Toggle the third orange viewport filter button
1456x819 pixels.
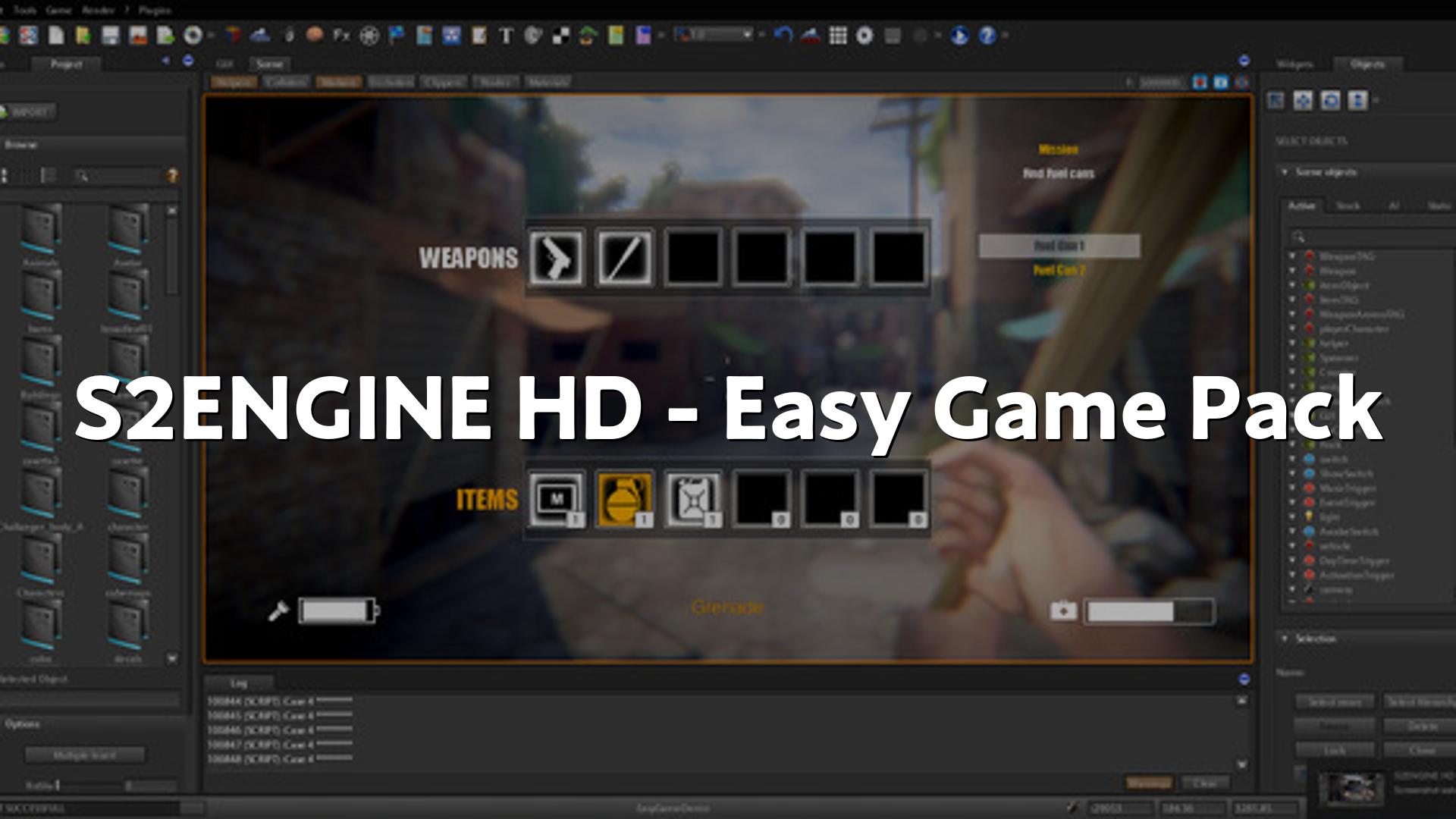tap(338, 82)
